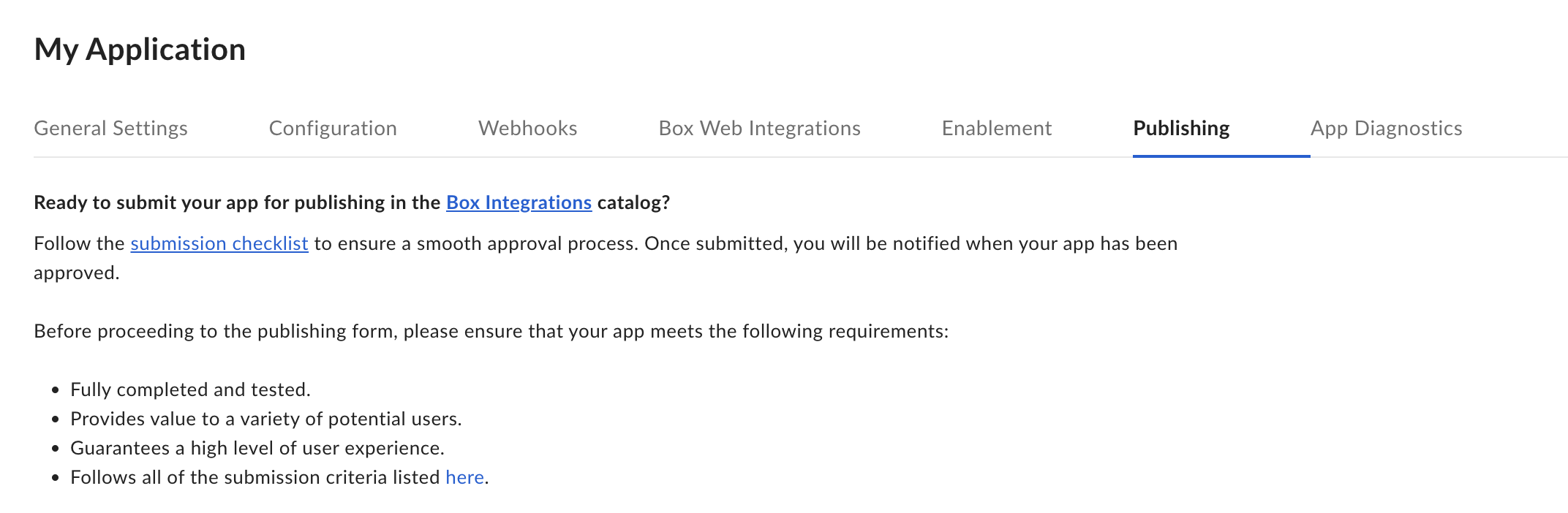Click 'Provides value to a variety' bullet
1568x513 pixels.
click(x=266, y=419)
